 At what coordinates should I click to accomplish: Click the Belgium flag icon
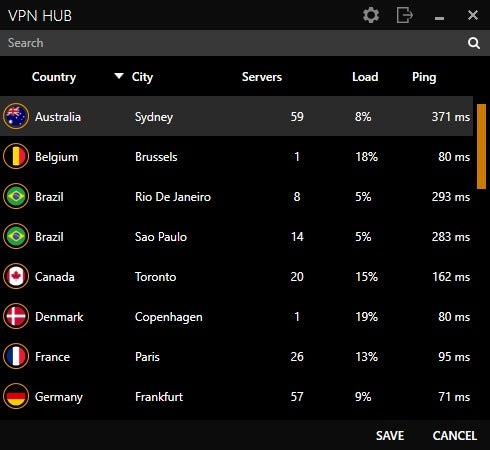coord(16,156)
